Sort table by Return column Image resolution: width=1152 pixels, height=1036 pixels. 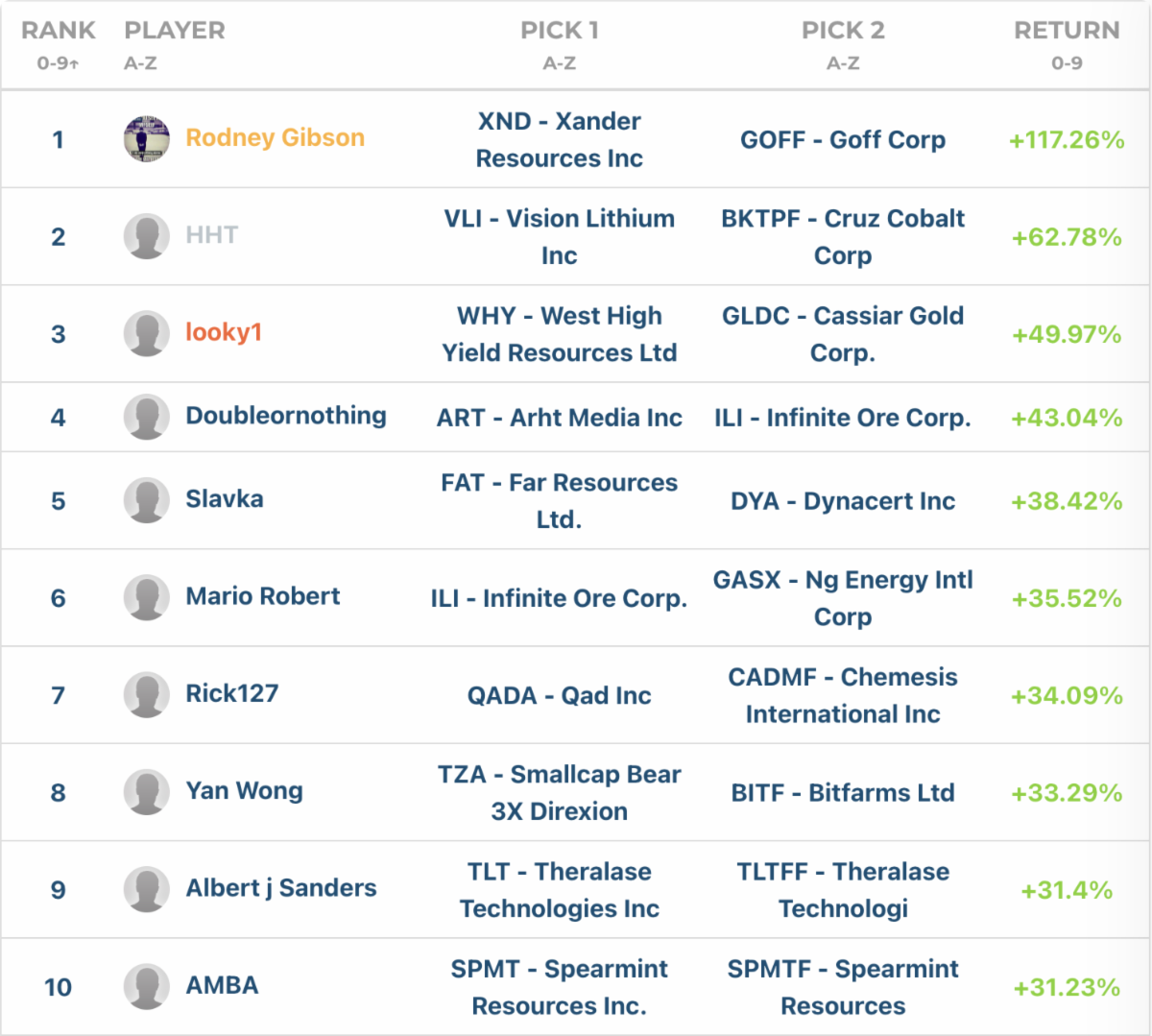(1067, 31)
